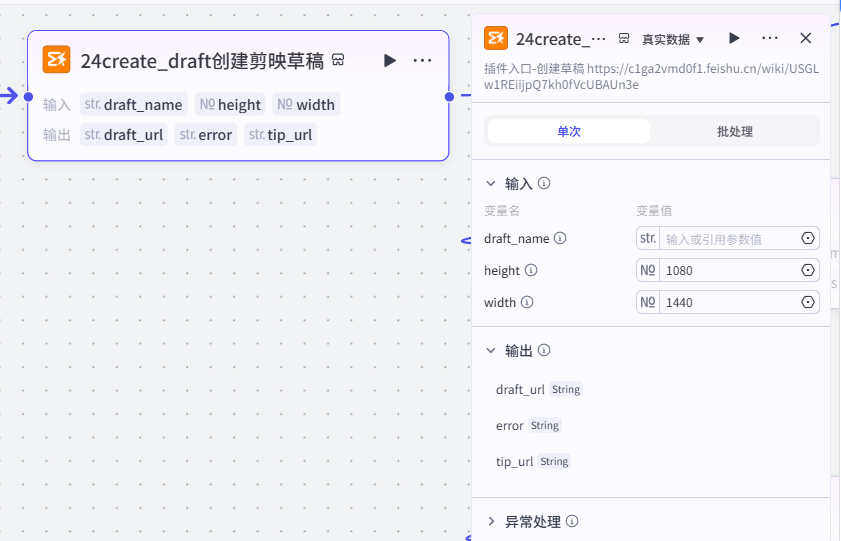Click the orange plugin icon in the side panel header
The width and height of the screenshot is (841, 541).
pyautogui.click(x=496, y=38)
